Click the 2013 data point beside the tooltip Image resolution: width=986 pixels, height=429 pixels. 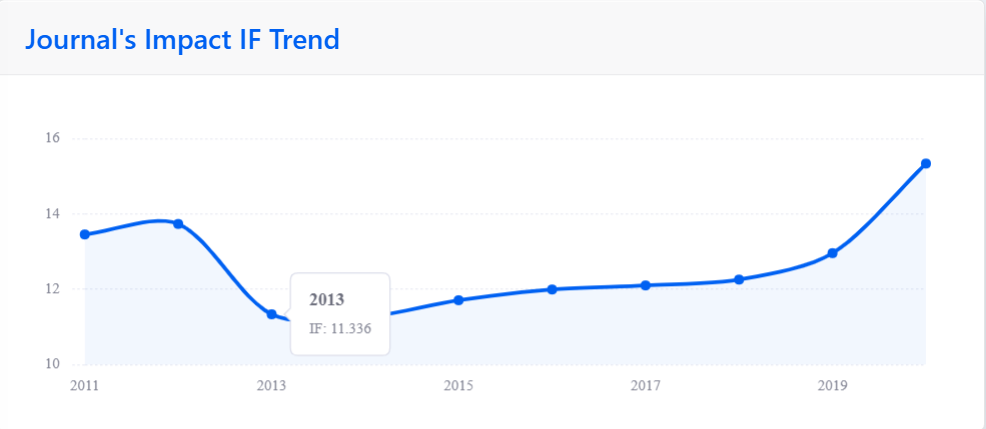(x=271, y=314)
